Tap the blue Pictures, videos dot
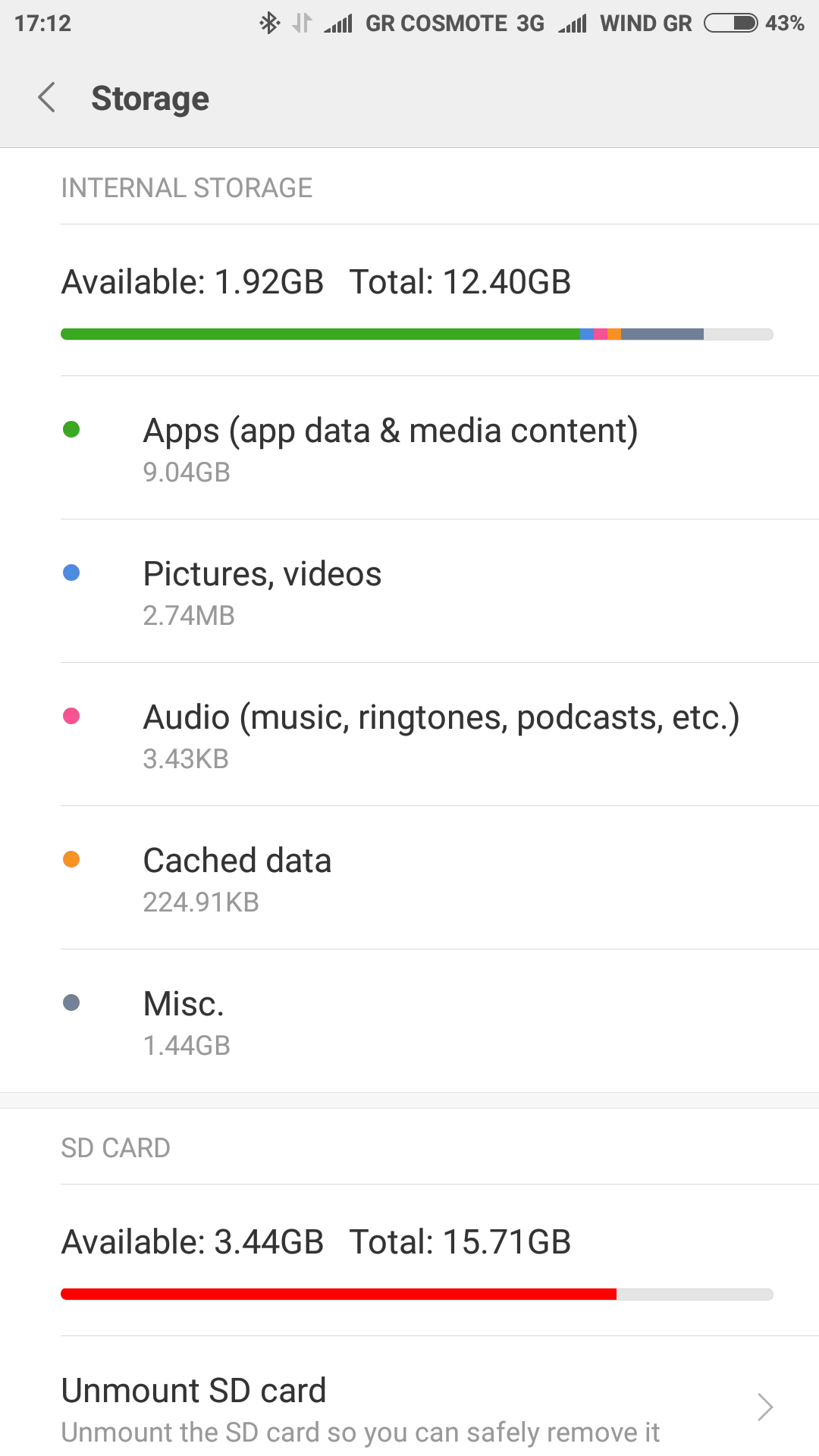This screenshot has width=819, height=1456. (71, 573)
